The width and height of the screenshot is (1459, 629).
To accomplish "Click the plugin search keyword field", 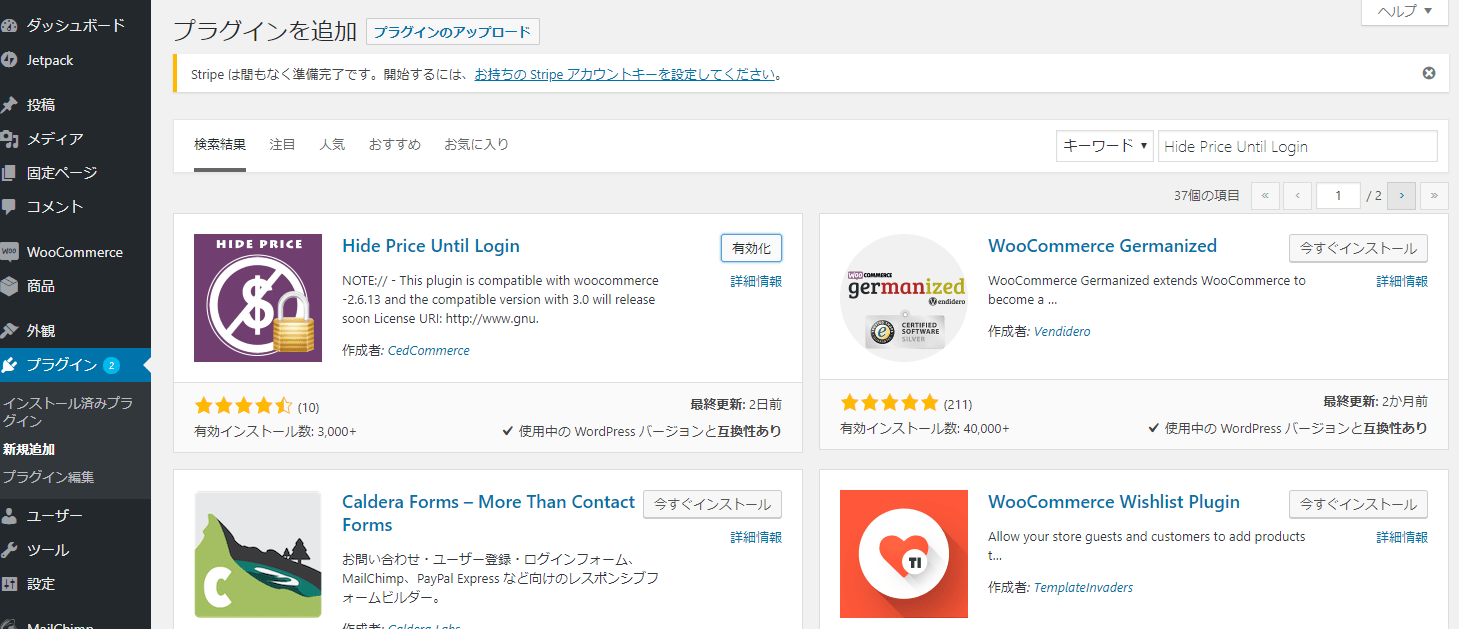I will pos(1298,146).
